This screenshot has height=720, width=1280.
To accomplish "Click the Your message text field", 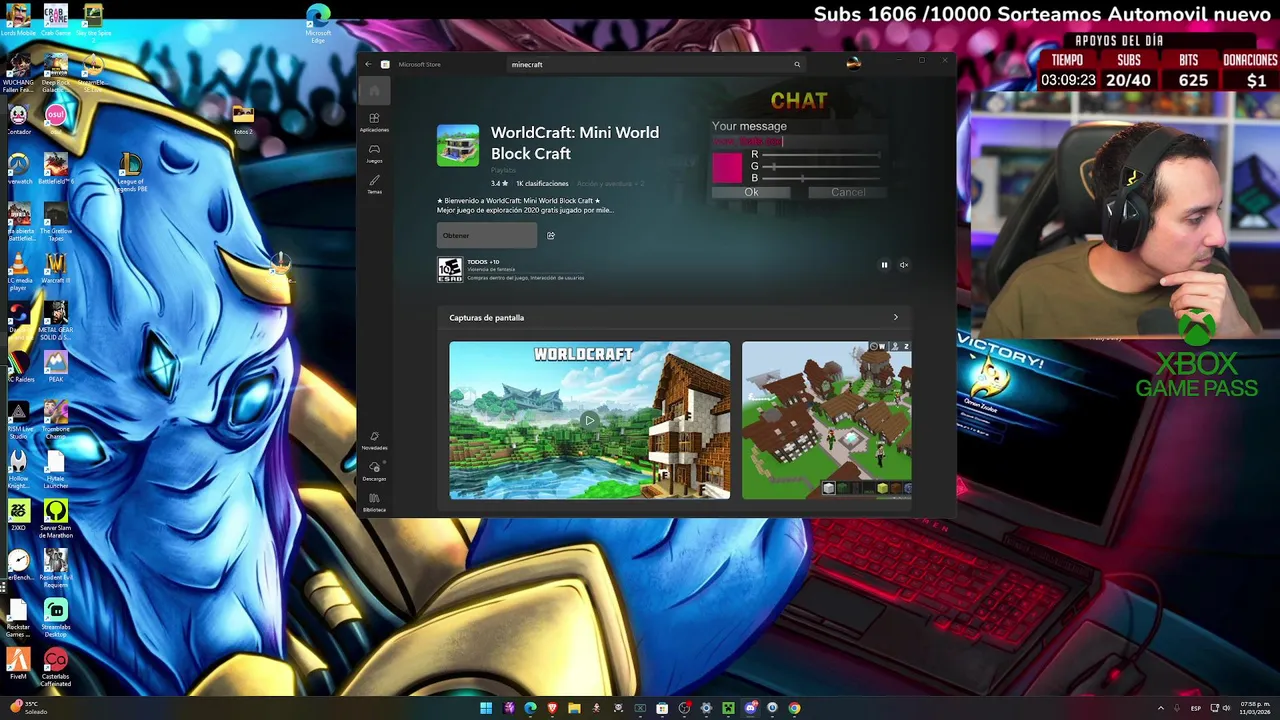I will click(x=798, y=141).
